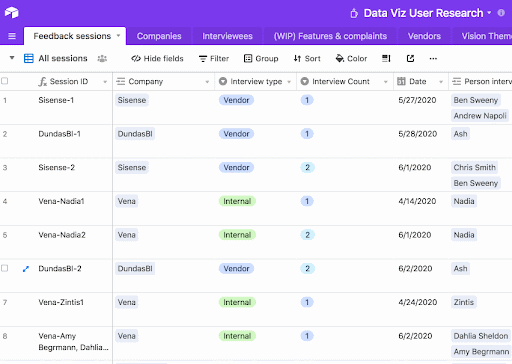Click the Hide fields button
512x364 pixels.
pyautogui.click(x=157, y=59)
